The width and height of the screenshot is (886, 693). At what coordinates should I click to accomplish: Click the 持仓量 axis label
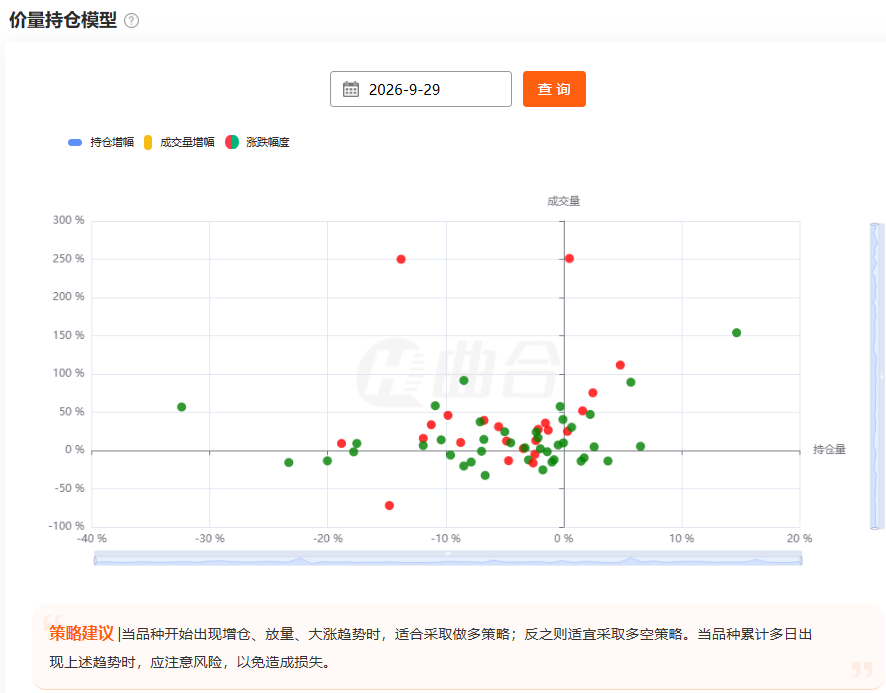tap(829, 449)
